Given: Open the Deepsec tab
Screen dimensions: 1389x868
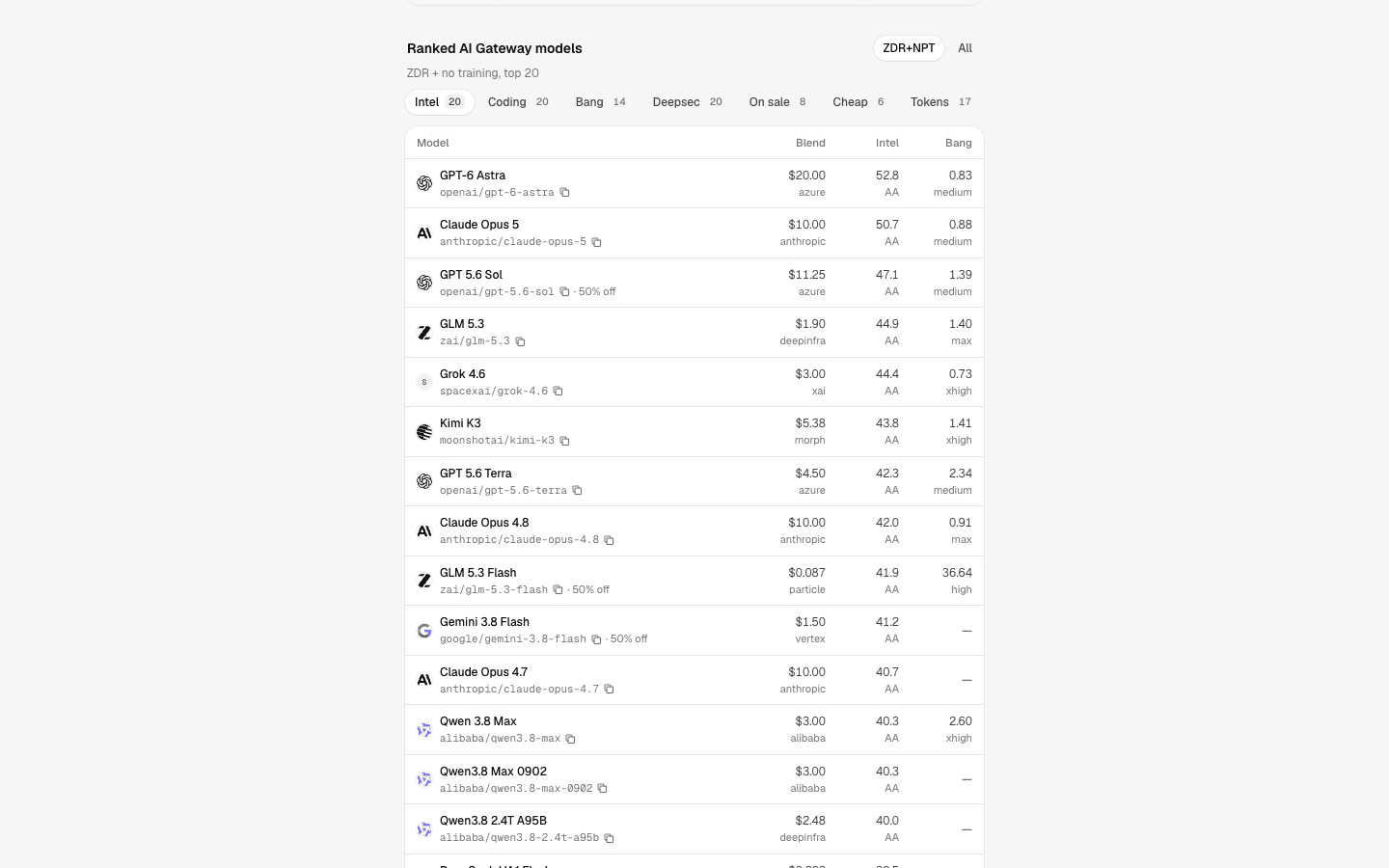Looking at the screenshot, I should point(687,102).
